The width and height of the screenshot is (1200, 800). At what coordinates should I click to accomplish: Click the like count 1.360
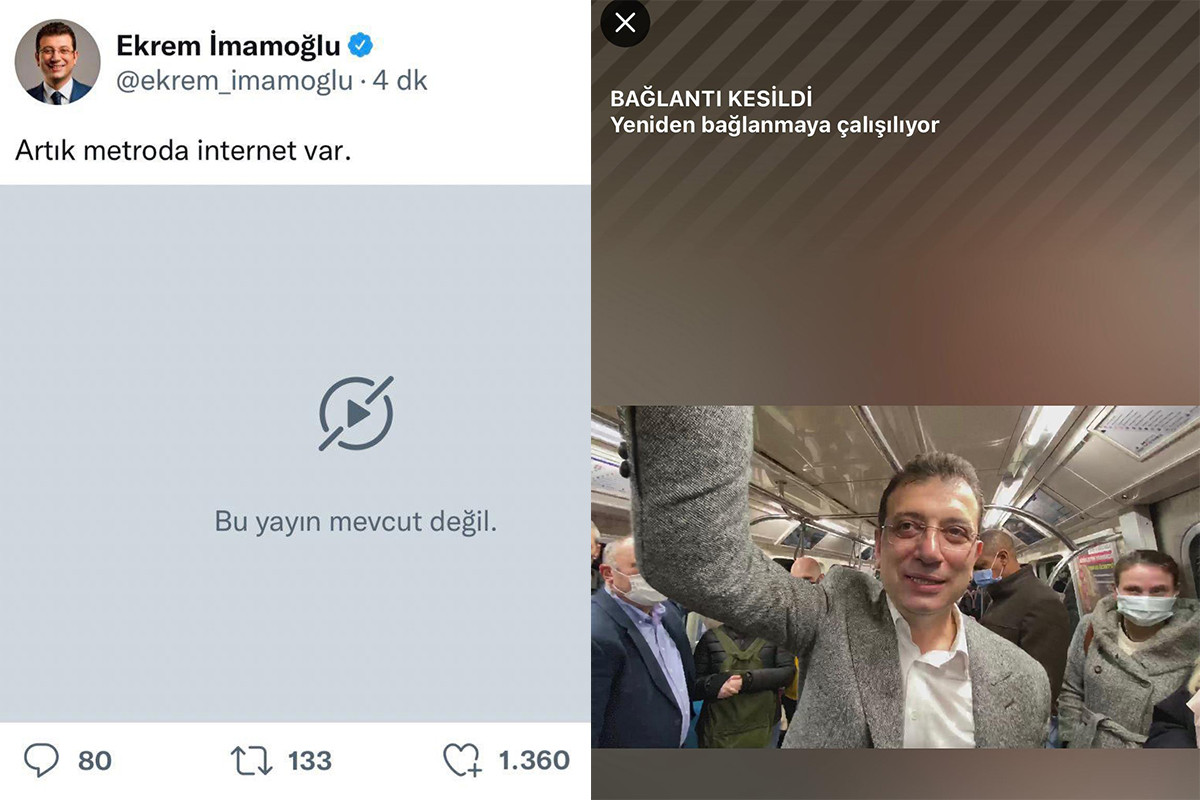(x=534, y=761)
